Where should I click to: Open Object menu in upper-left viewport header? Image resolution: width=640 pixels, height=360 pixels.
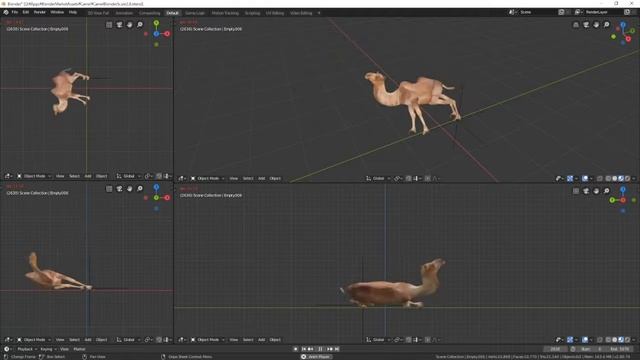tap(101, 176)
